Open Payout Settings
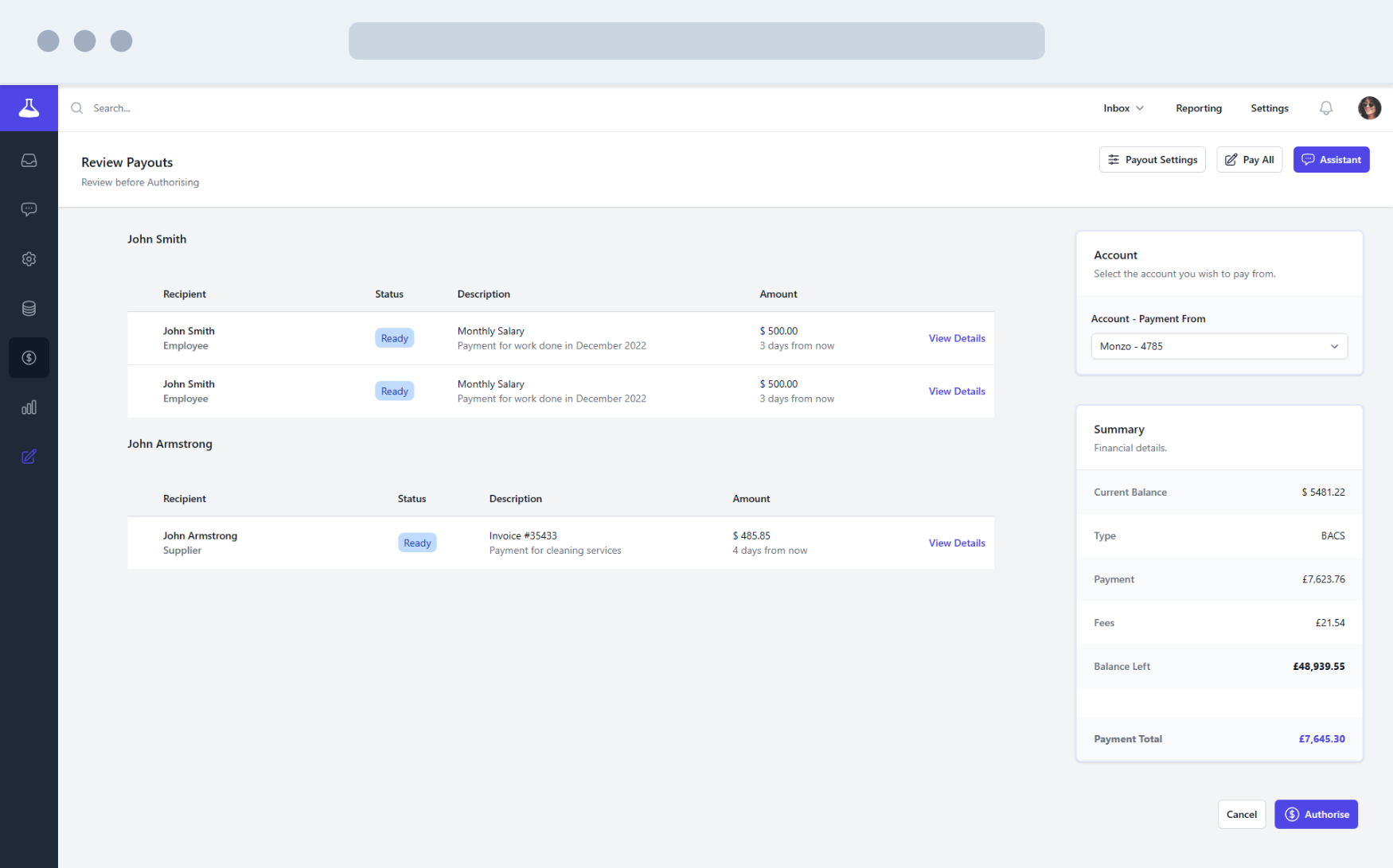The height and width of the screenshot is (868, 1393). click(x=1152, y=160)
